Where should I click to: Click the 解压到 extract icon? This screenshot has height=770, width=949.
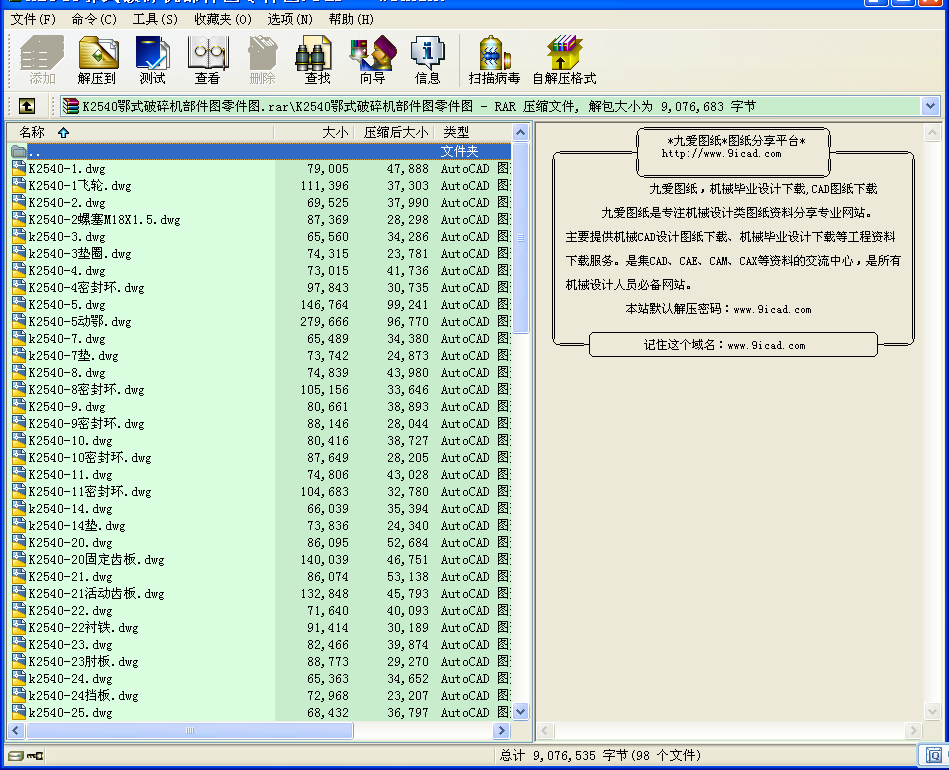point(97,58)
